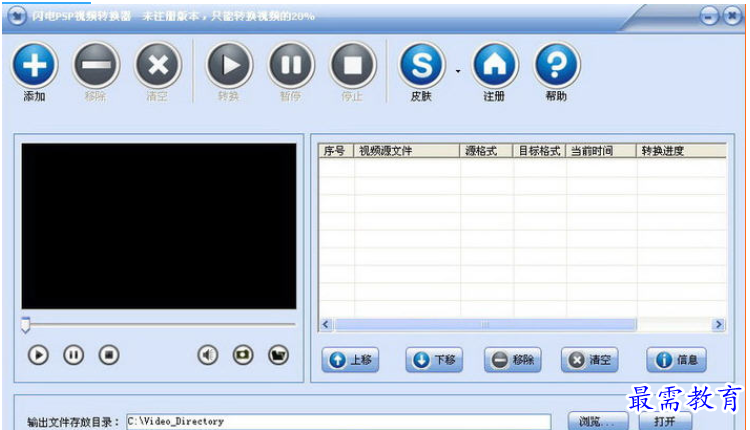
Task: Stop conversion with the 停止 toolbar icon
Action: pyautogui.click(x=353, y=65)
